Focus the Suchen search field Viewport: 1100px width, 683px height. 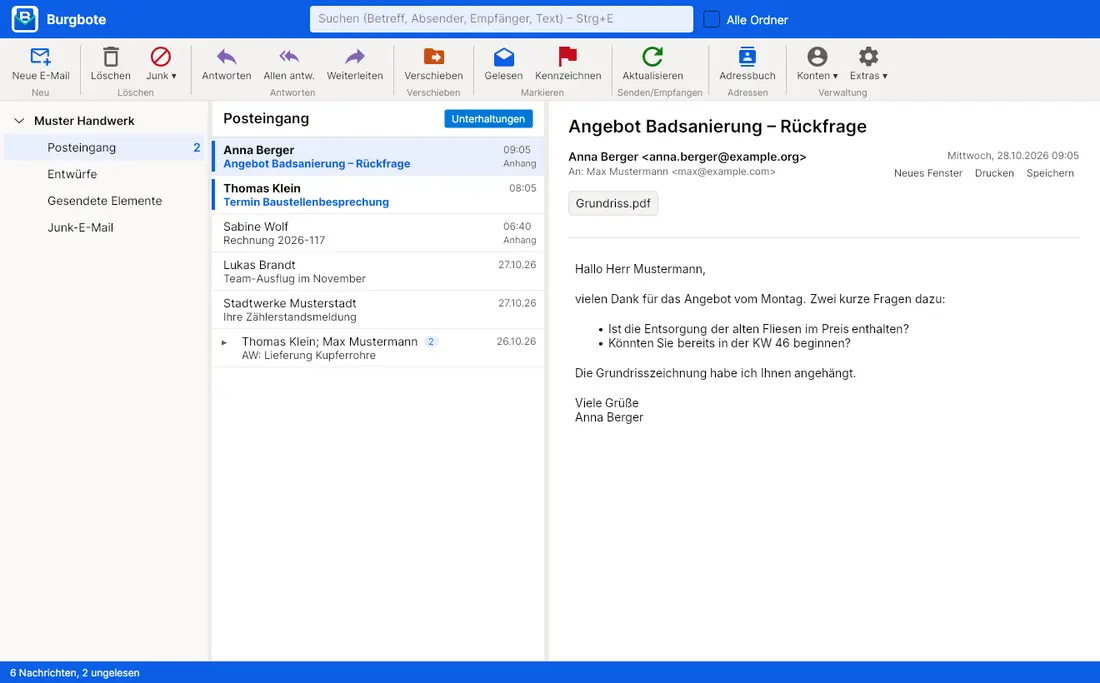tap(502, 19)
